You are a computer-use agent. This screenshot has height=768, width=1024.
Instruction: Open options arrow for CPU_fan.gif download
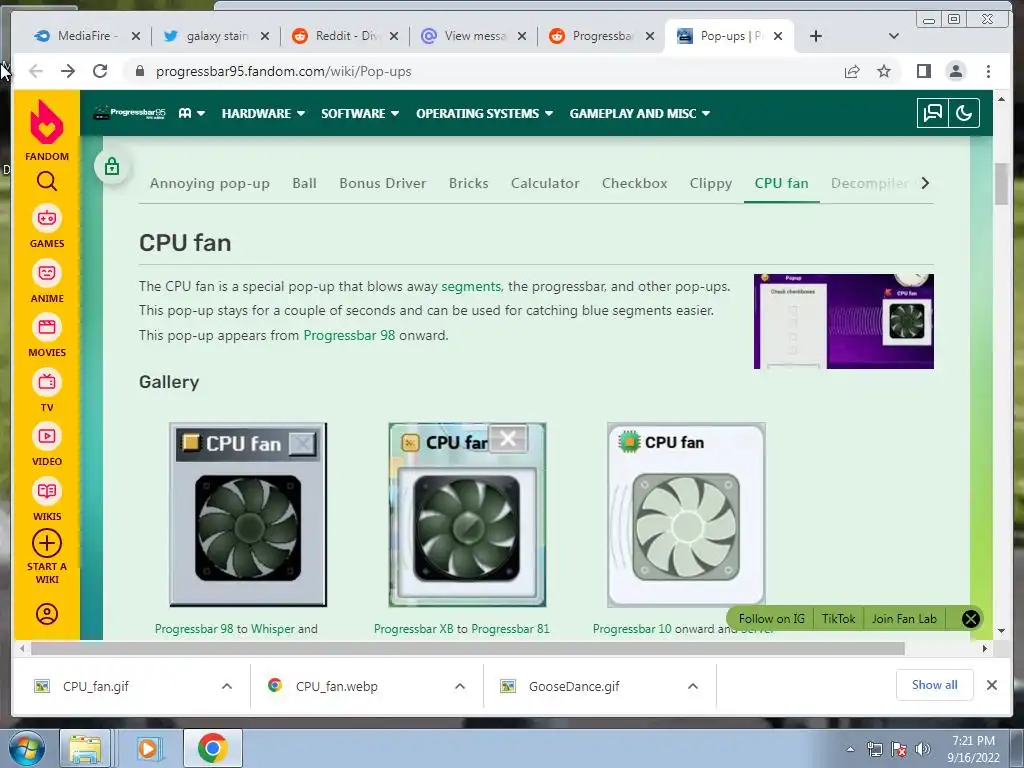click(x=227, y=686)
